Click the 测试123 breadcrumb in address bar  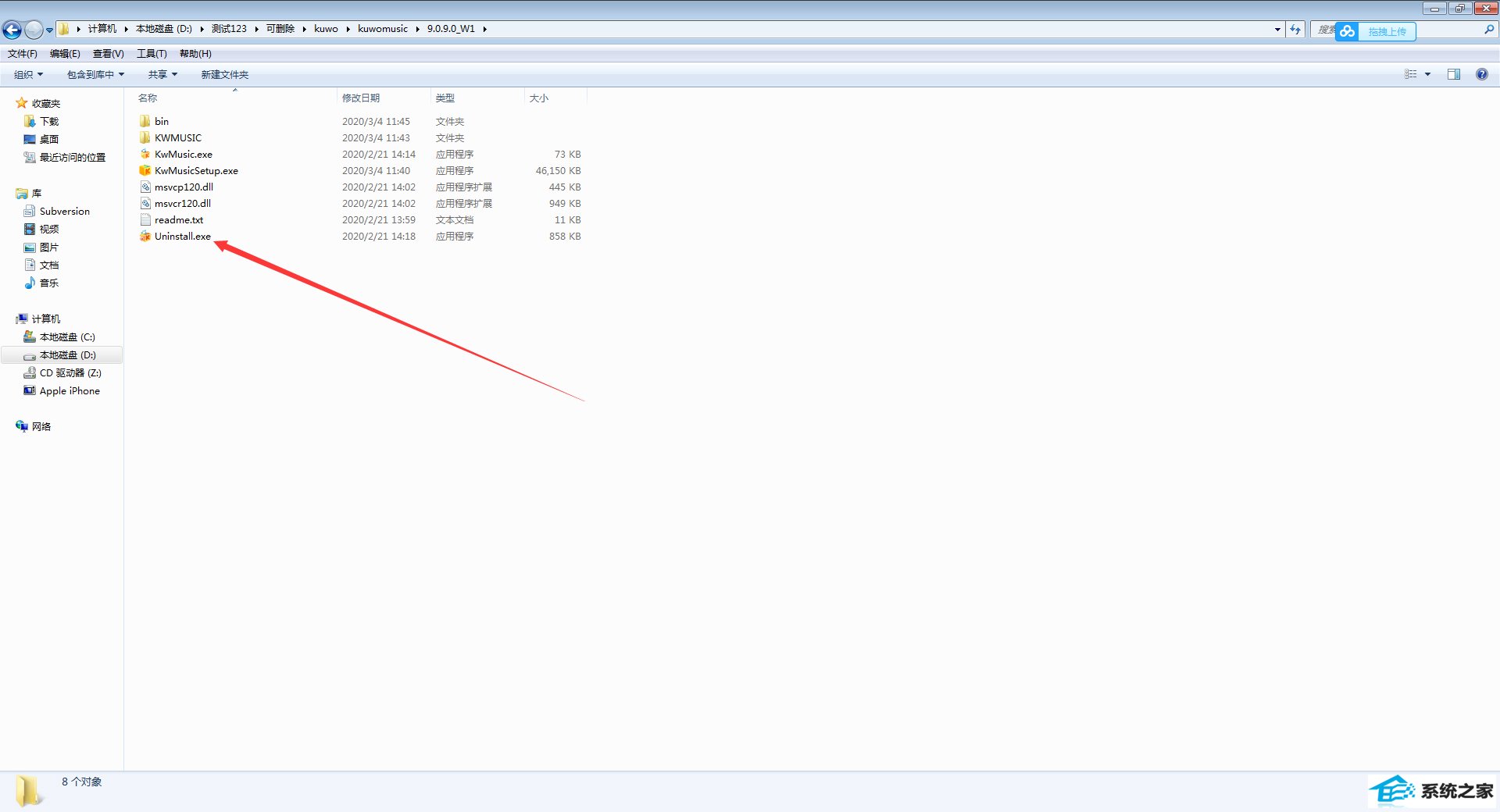229,29
